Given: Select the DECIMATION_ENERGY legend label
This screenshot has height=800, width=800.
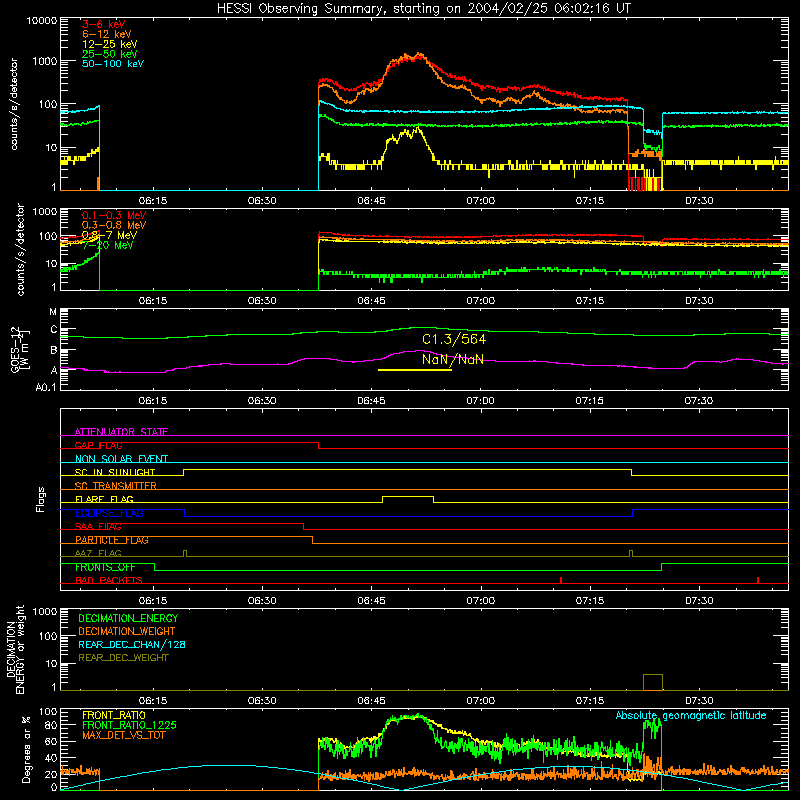Looking at the screenshot, I should point(128,618).
